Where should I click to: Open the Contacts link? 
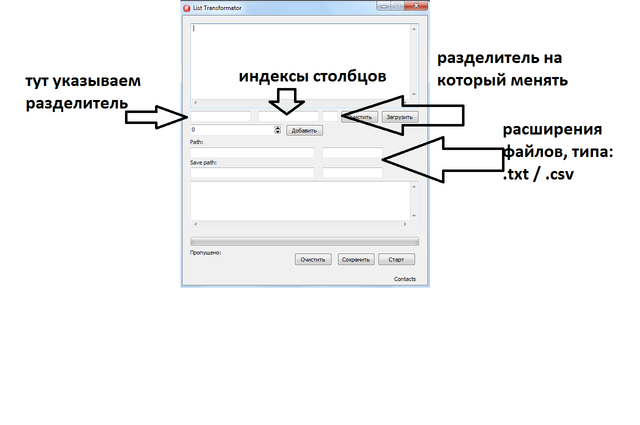(x=405, y=279)
